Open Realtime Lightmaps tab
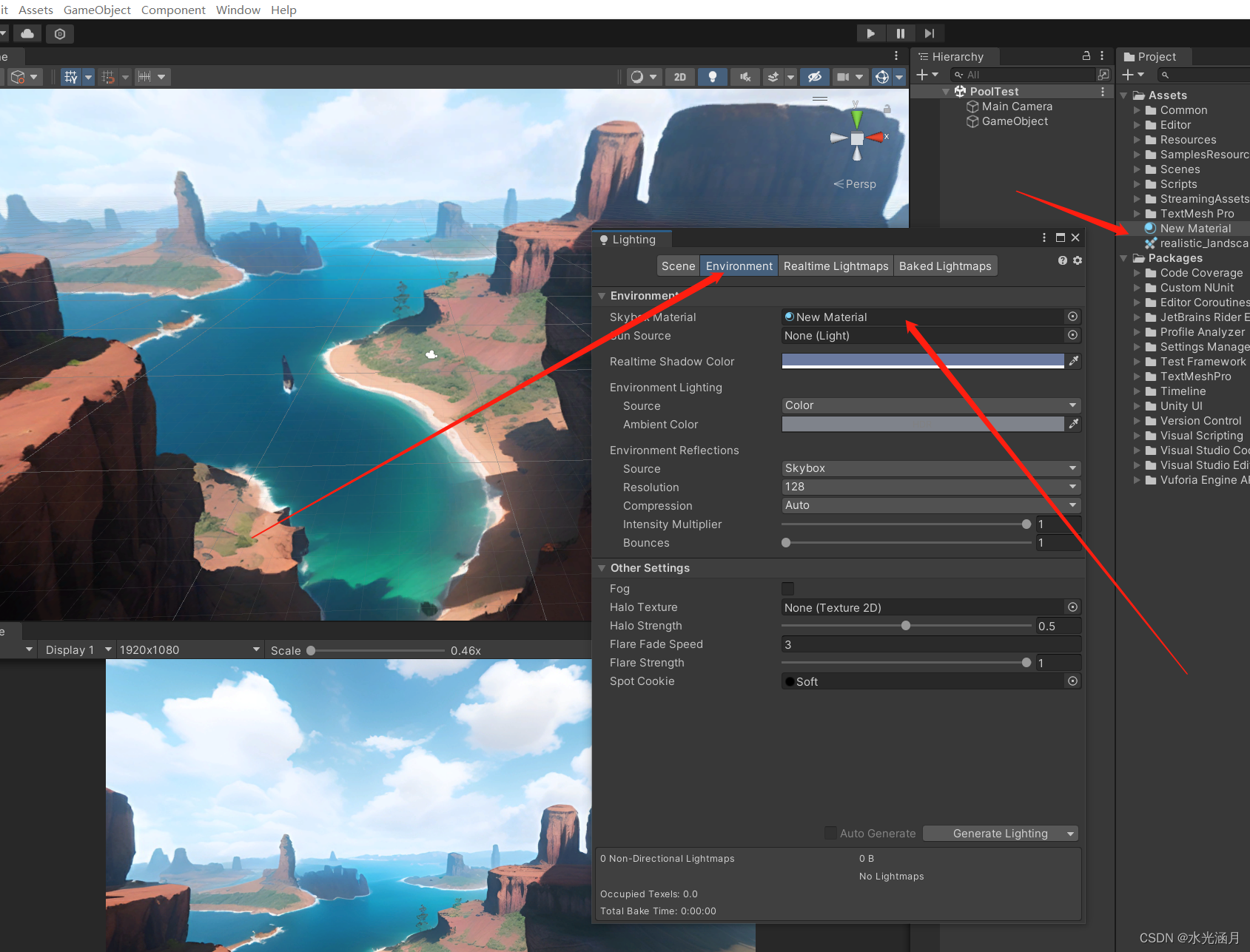The width and height of the screenshot is (1250, 952). click(x=836, y=266)
